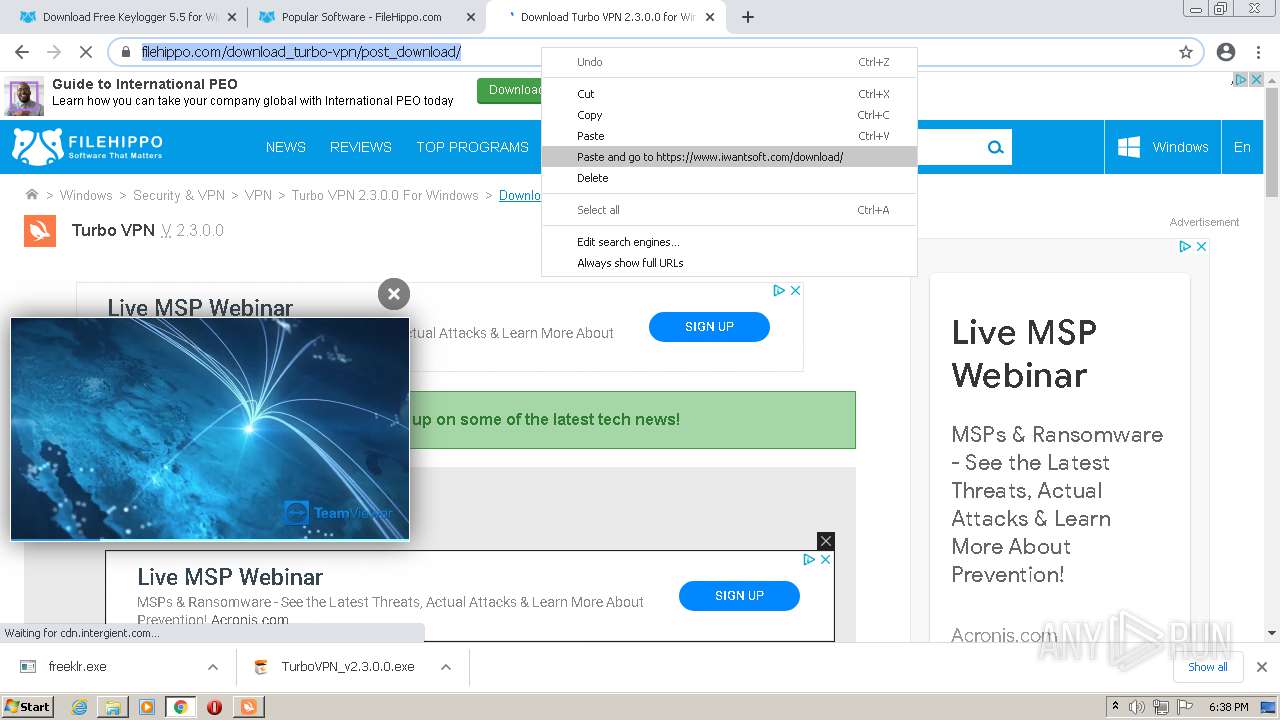The image size is (1280, 720).
Task: Click SIGN UP on top webinar ad
Action: pyautogui.click(x=709, y=326)
